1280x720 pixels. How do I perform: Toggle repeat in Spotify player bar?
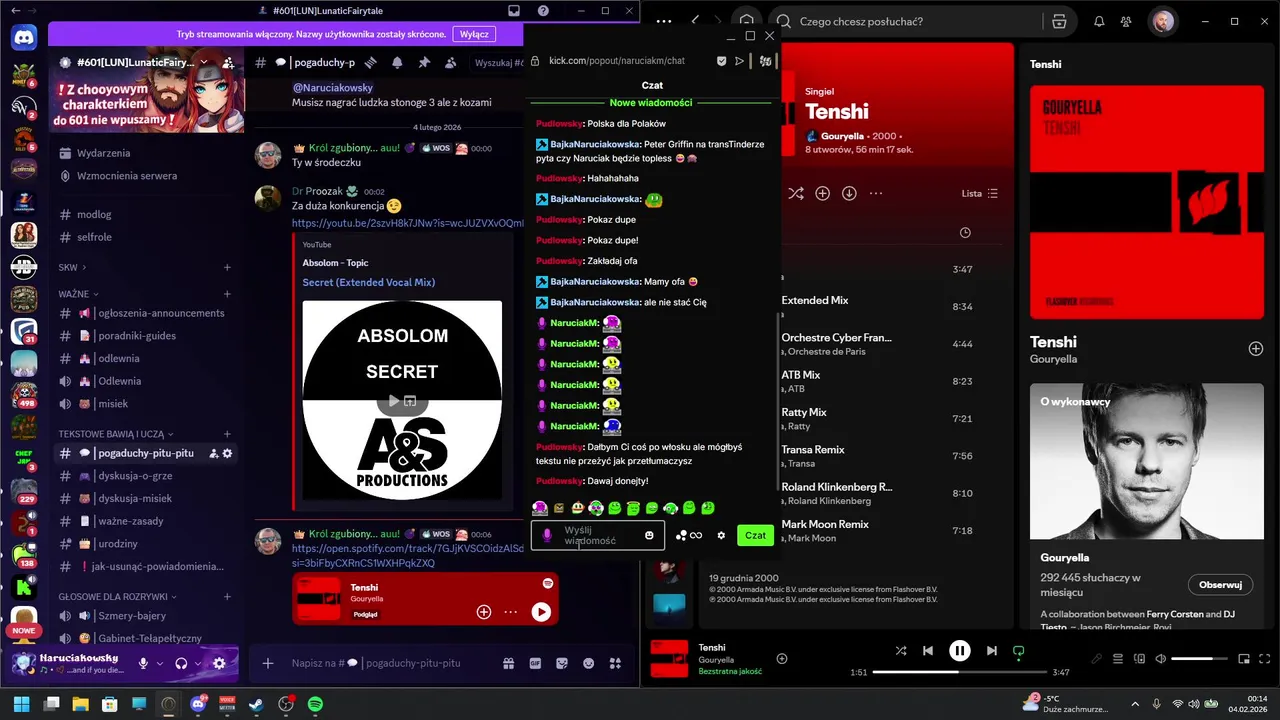1018,650
